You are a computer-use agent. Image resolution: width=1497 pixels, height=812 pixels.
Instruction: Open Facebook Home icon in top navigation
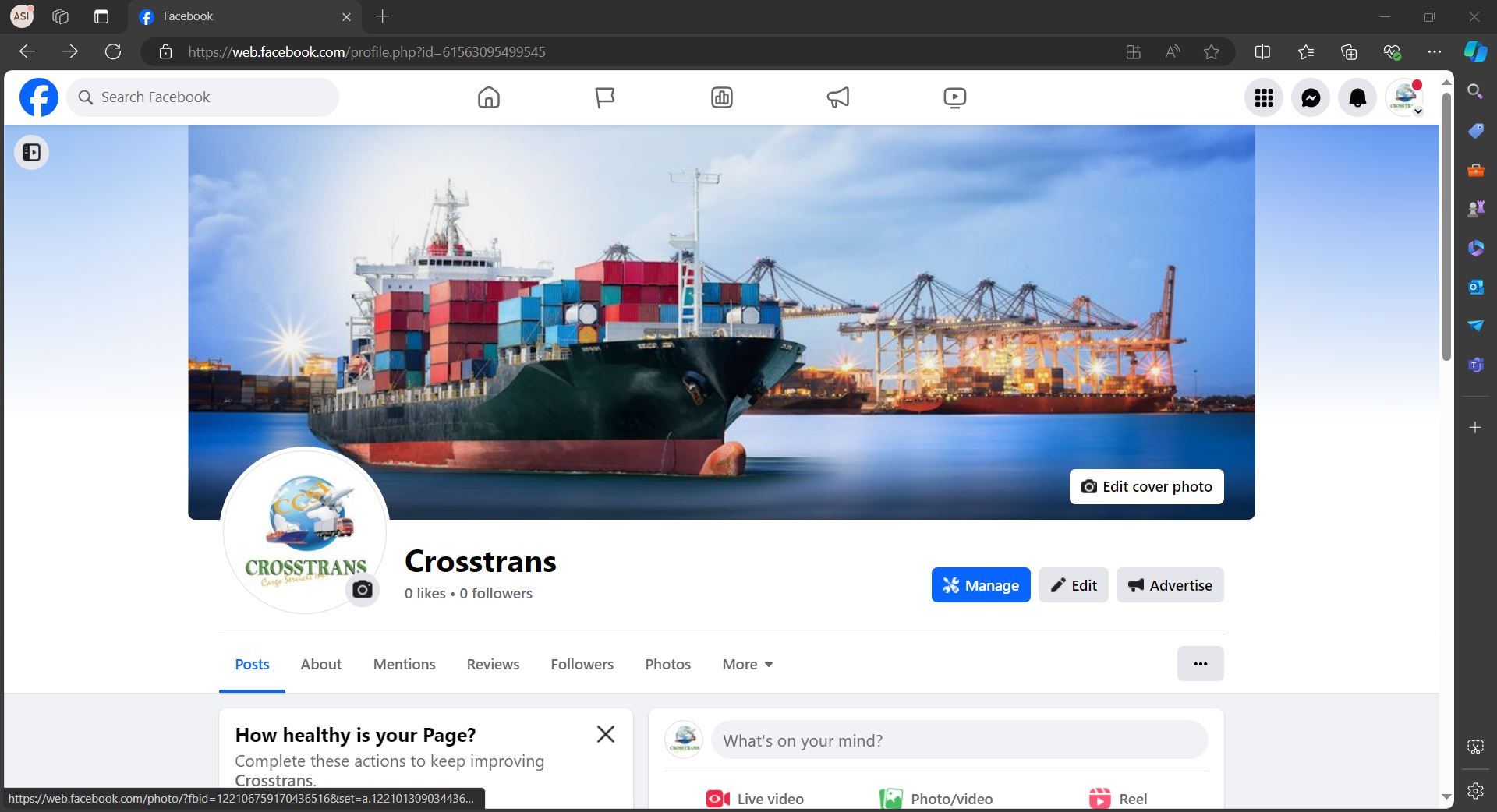(x=489, y=97)
